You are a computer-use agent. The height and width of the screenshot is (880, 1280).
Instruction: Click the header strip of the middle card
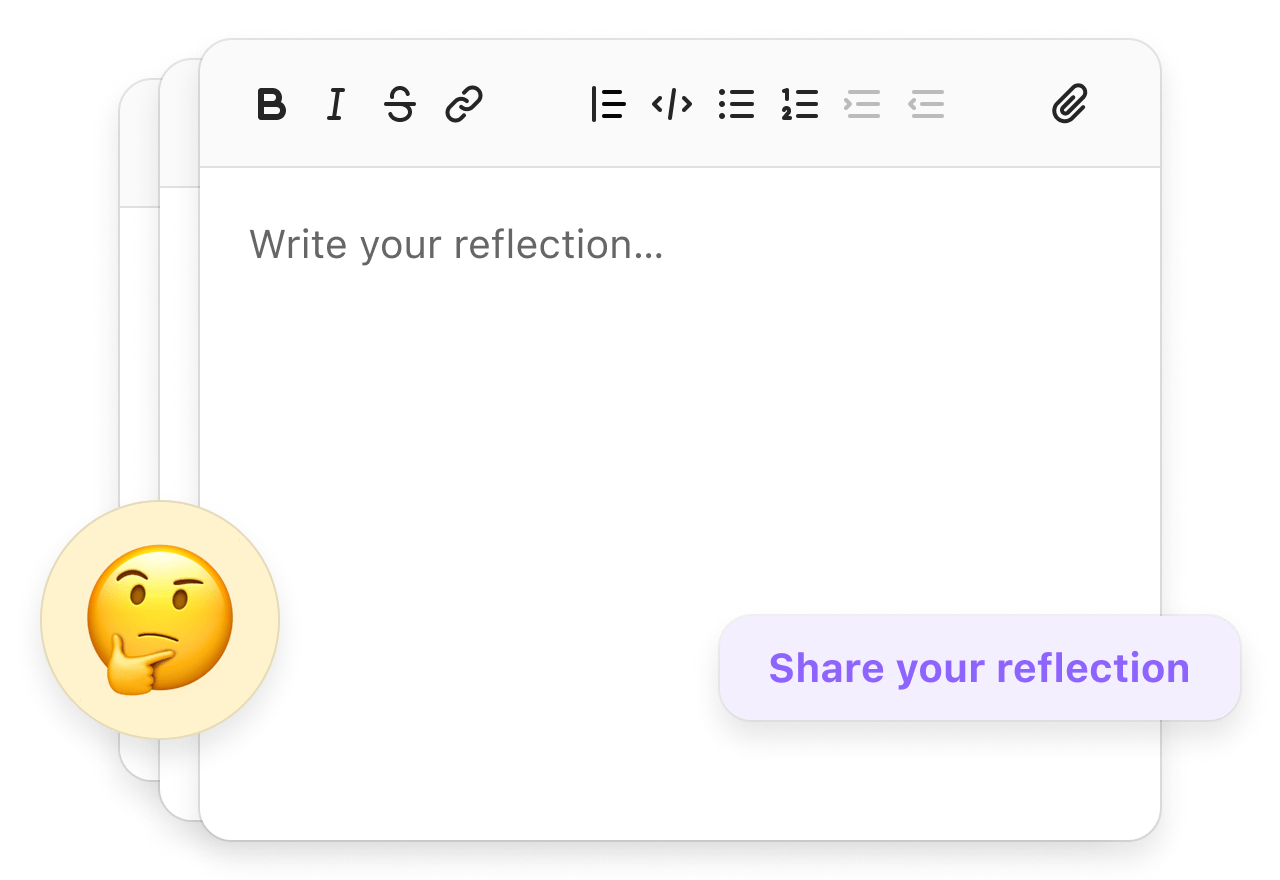(x=179, y=123)
